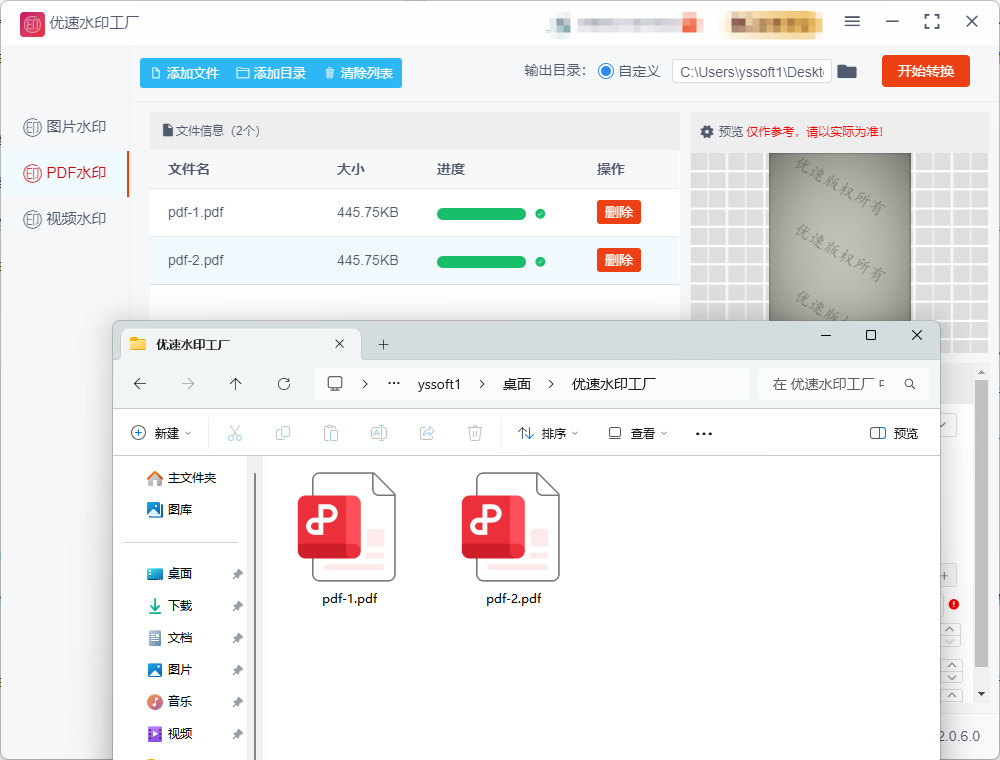
Task: Open the 查看 view dropdown
Action: (x=638, y=434)
